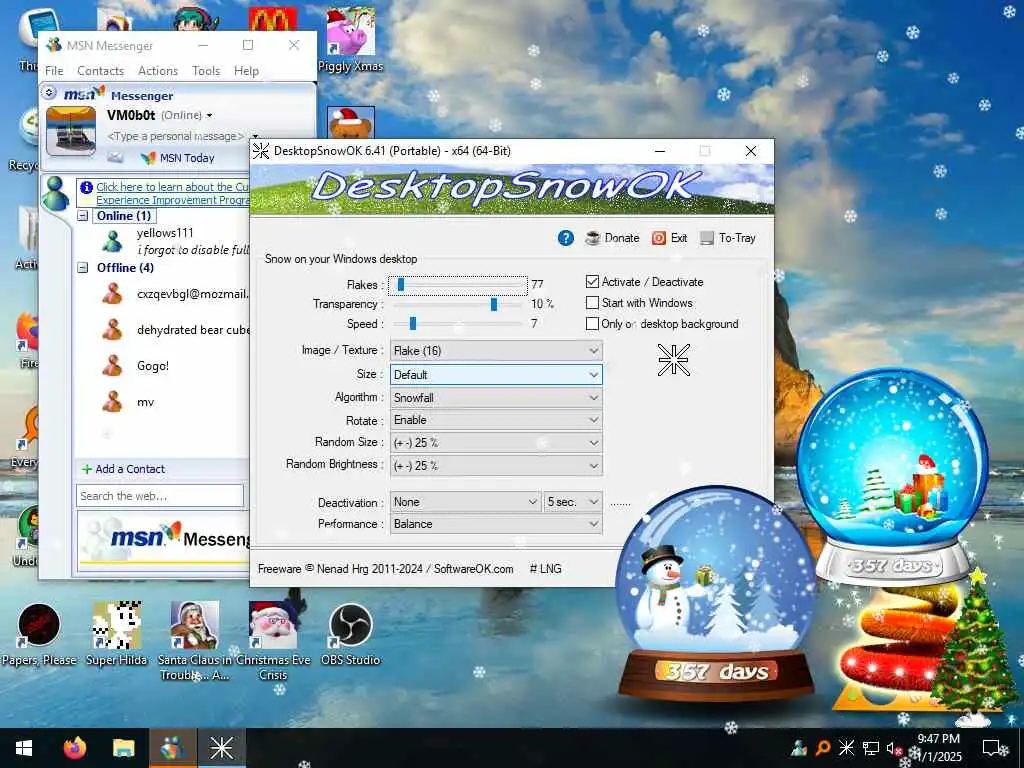Screen dimensions: 1024x768
Task: Click the Messenger header collapse arrow icon
Action: 49,93
